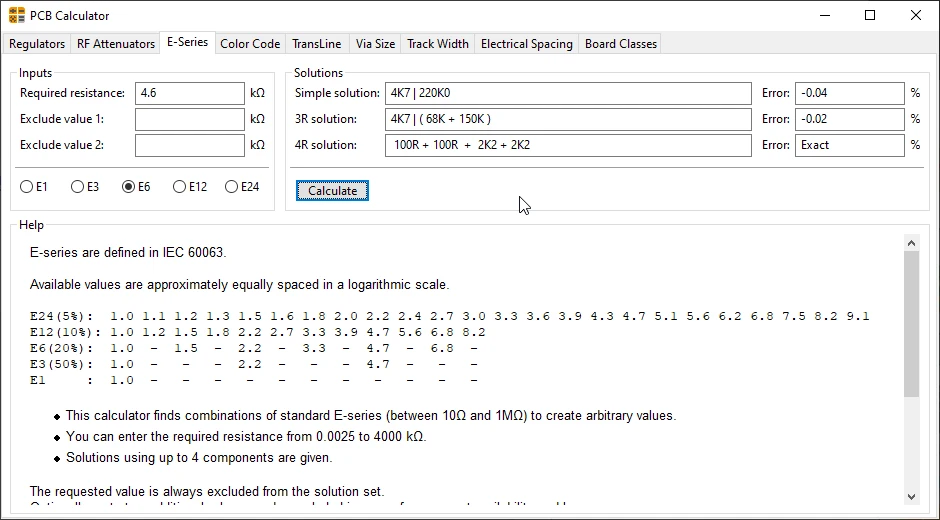This screenshot has height=520, width=940.
Task: Select the E1 series radio button
Action: [x=27, y=187]
